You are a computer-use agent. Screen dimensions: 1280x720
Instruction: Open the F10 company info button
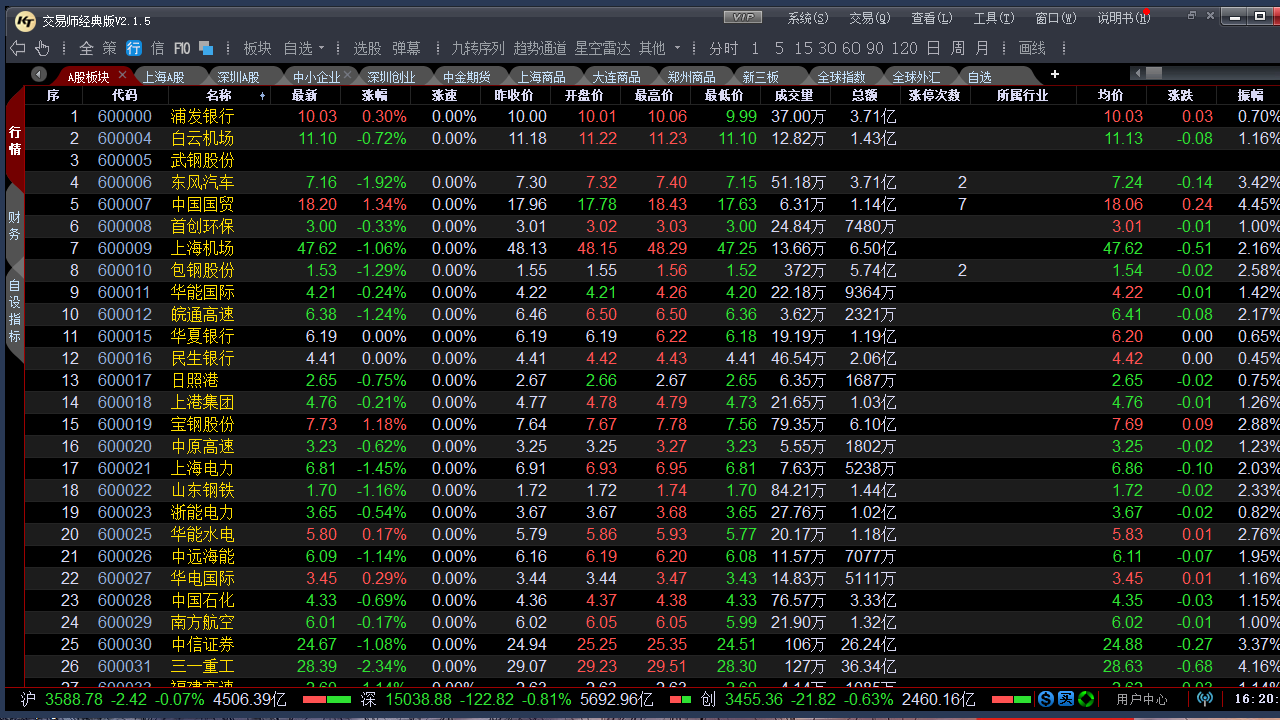[182, 48]
